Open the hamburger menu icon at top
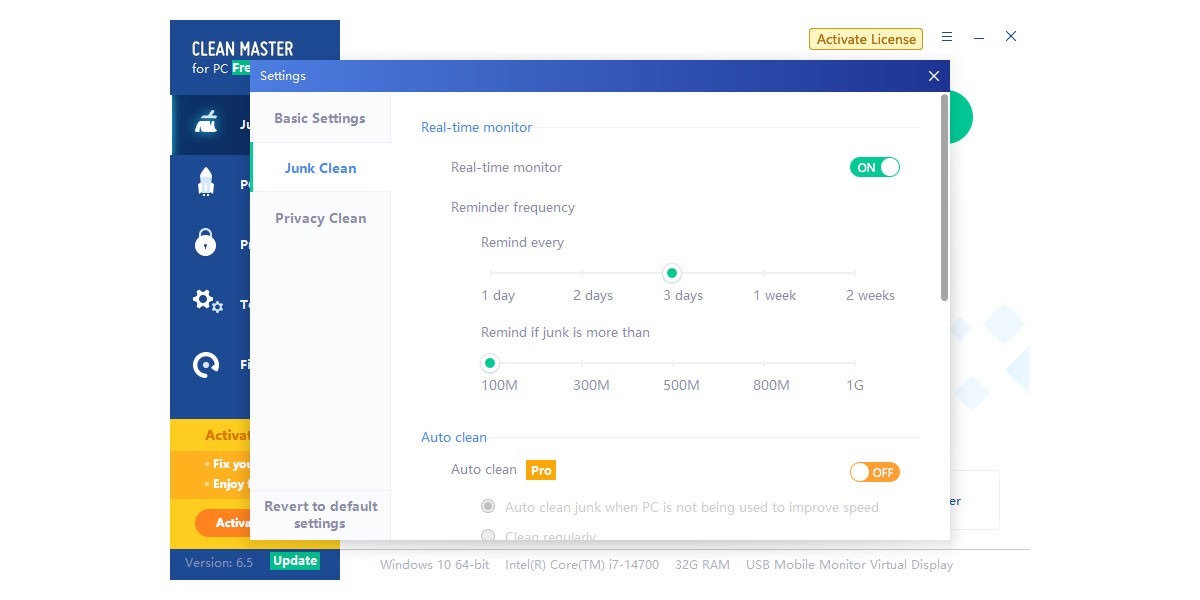Screen dimensions: 1200x600 click(x=947, y=37)
